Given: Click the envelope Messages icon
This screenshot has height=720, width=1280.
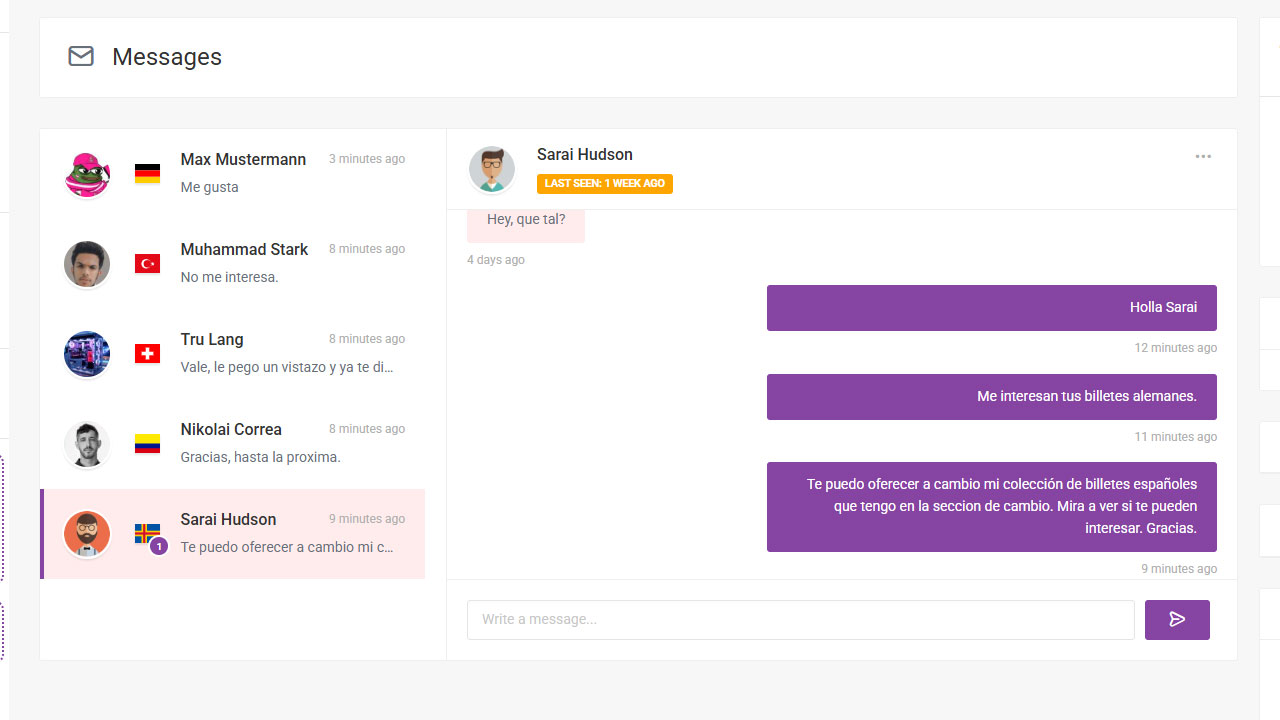Looking at the screenshot, I should tap(81, 57).
